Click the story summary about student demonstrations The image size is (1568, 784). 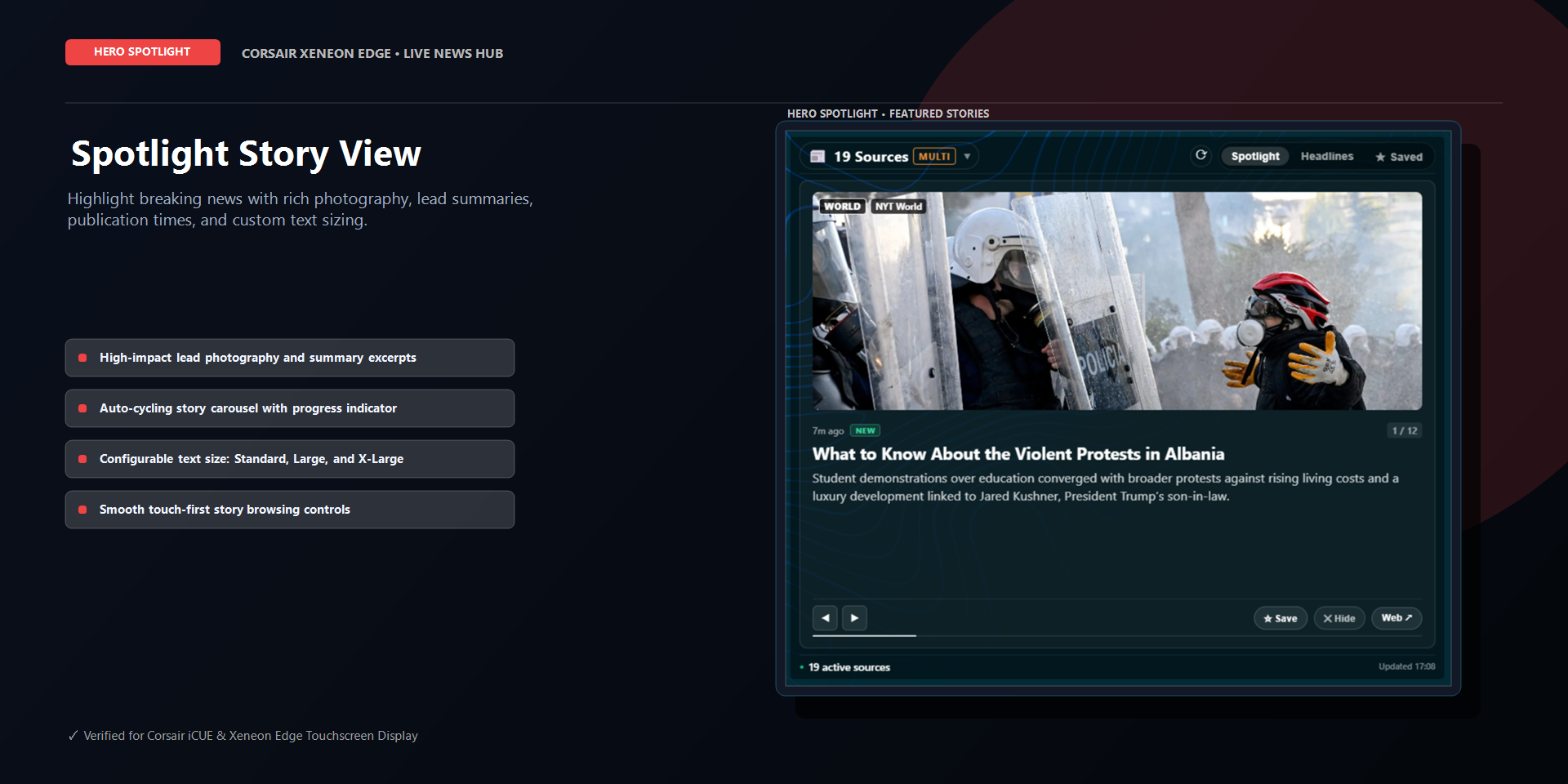coord(1105,487)
